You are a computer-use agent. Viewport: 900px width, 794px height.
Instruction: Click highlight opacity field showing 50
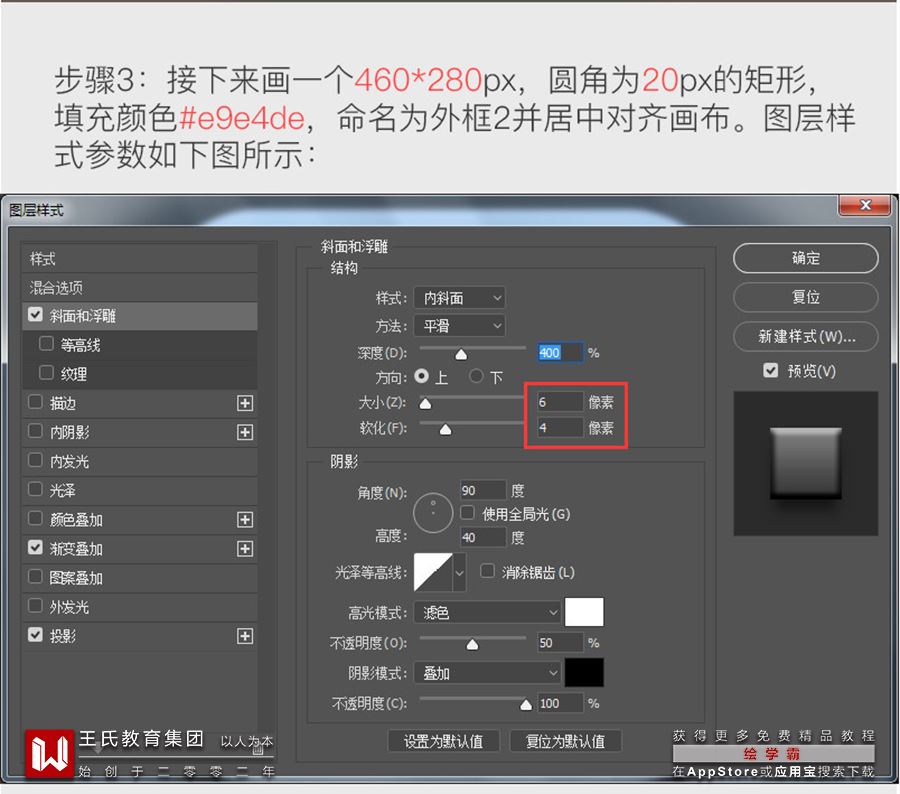[560, 642]
